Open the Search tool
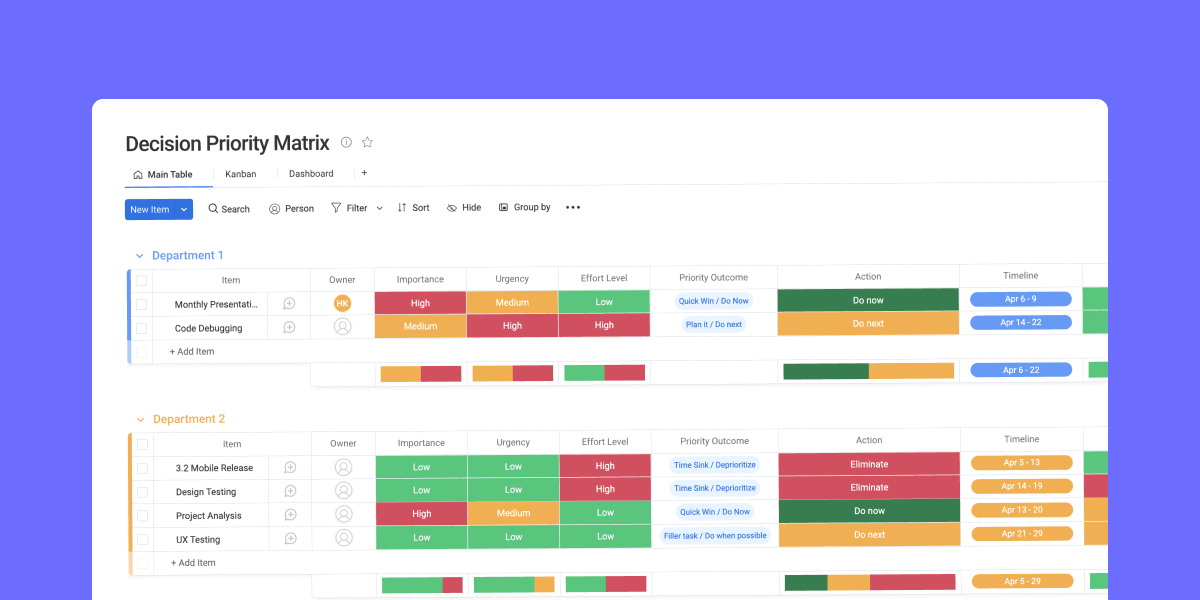This screenshot has width=1200, height=600. point(229,209)
